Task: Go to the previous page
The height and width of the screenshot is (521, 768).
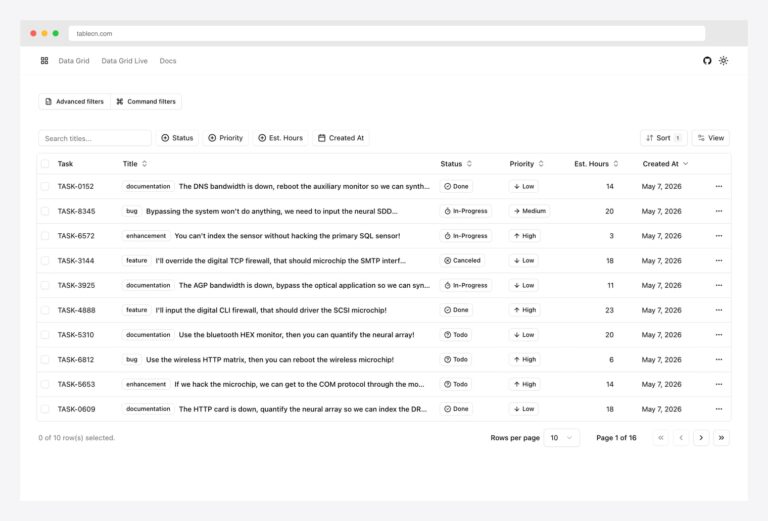Action: coord(681,438)
